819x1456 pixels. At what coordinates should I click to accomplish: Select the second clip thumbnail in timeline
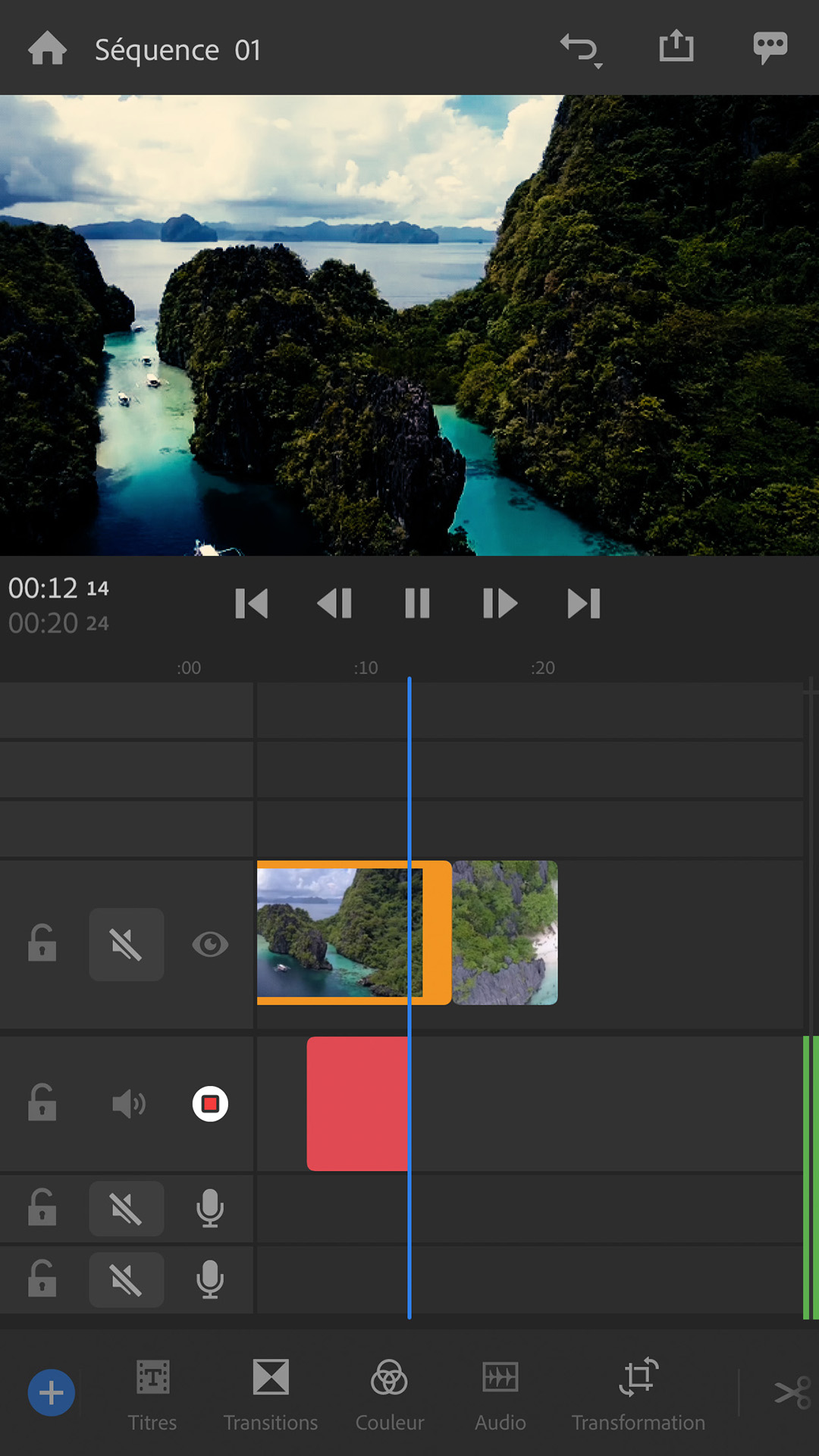505,933
